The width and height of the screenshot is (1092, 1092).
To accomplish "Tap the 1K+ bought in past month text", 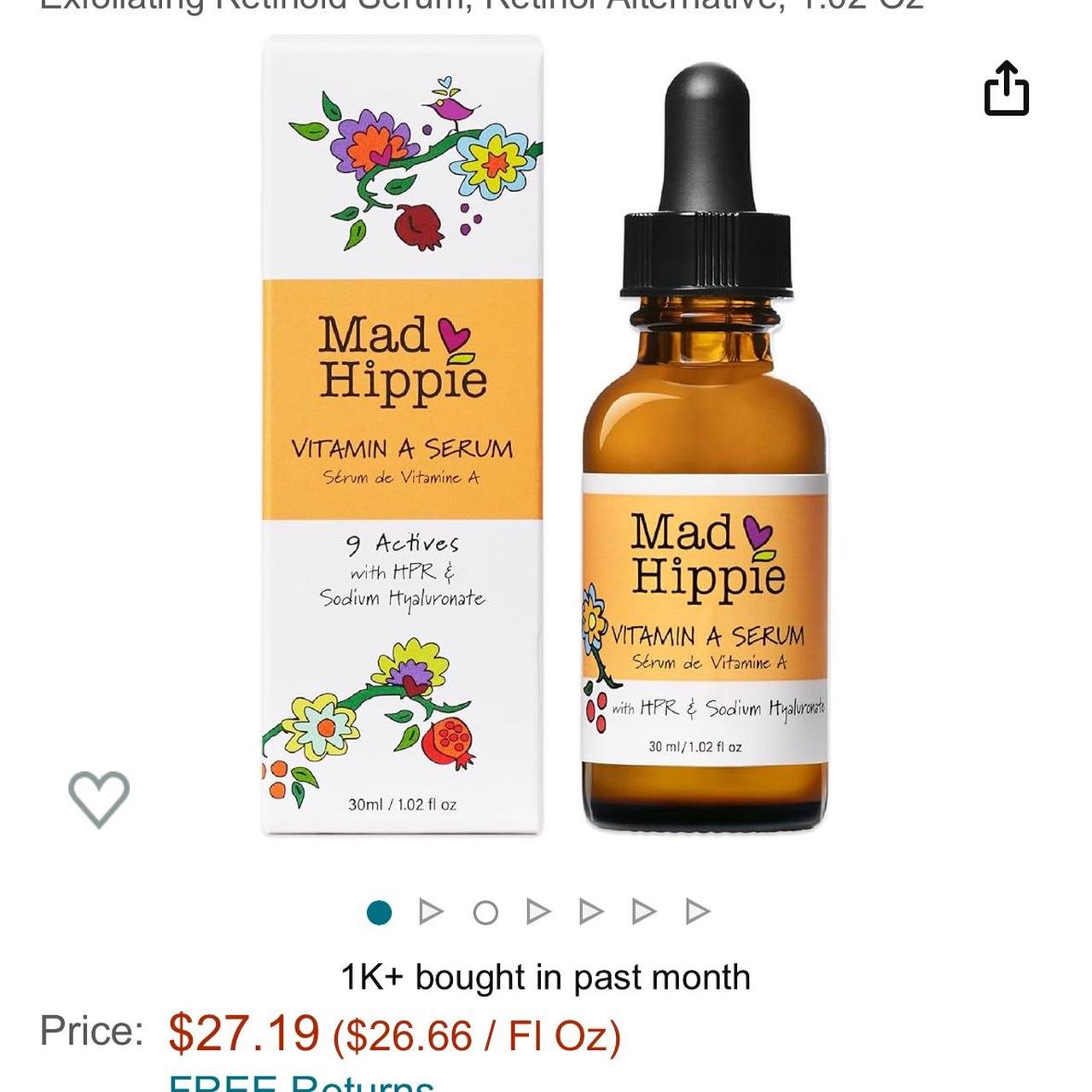I will (x=546, y=978).
